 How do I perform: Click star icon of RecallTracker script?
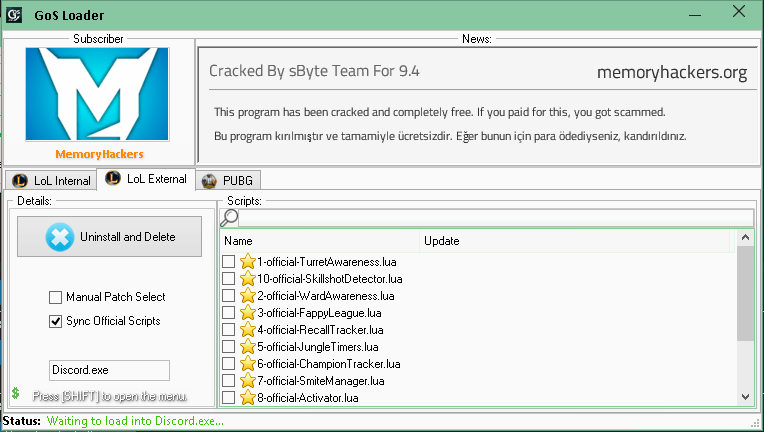tap(248, 330)
